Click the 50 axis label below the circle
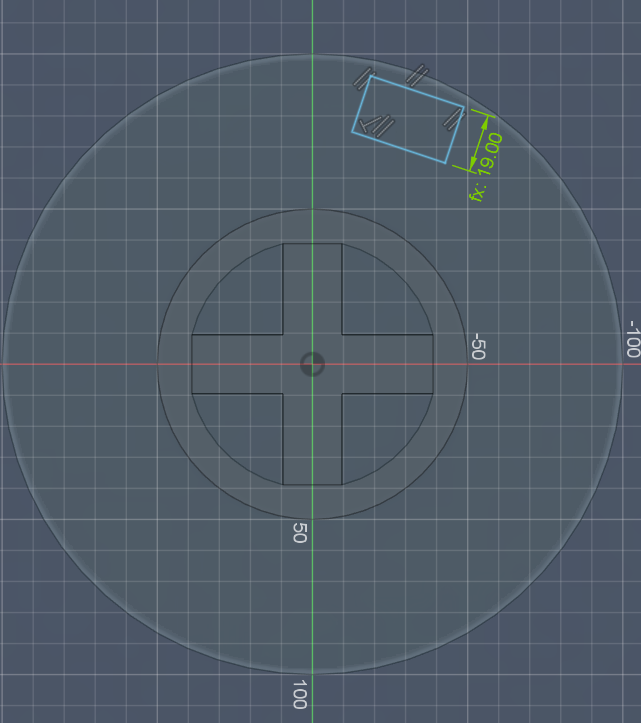The width and height of the screenshot is (641, 723). (300, 533)
